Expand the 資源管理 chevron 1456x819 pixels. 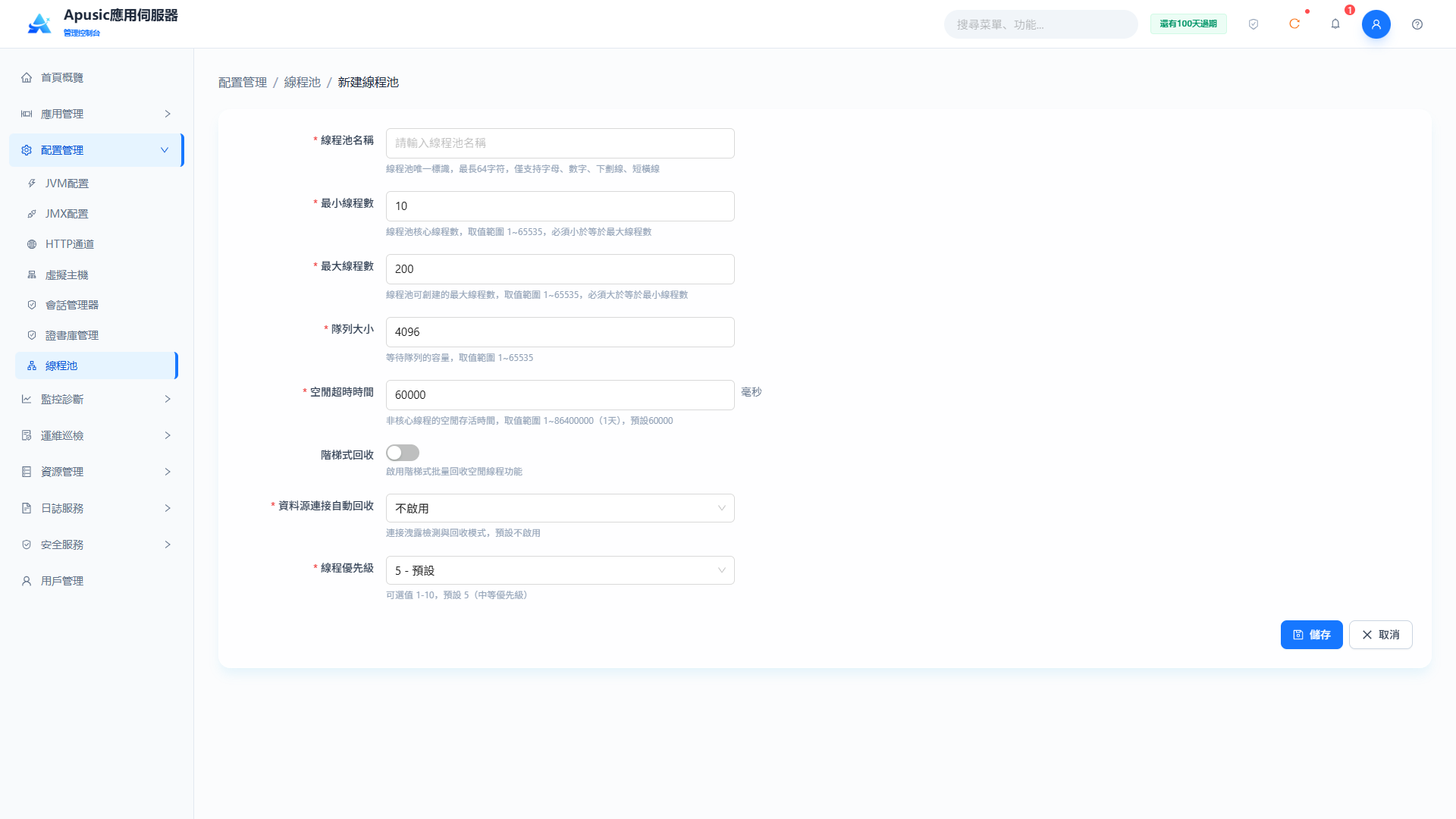point(168,472)
